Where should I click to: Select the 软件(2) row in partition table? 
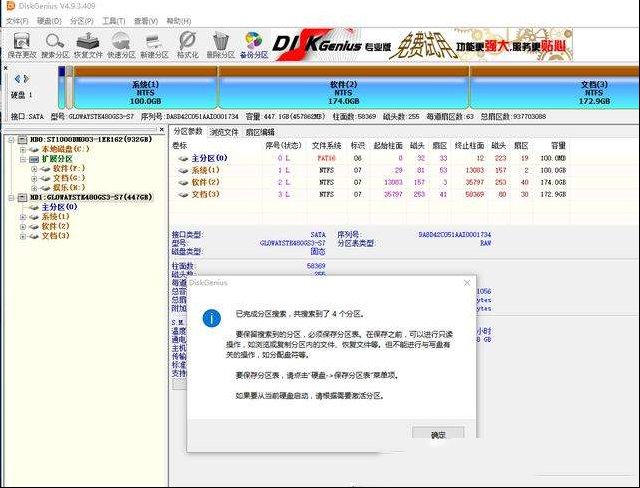[x=369, y=182]
